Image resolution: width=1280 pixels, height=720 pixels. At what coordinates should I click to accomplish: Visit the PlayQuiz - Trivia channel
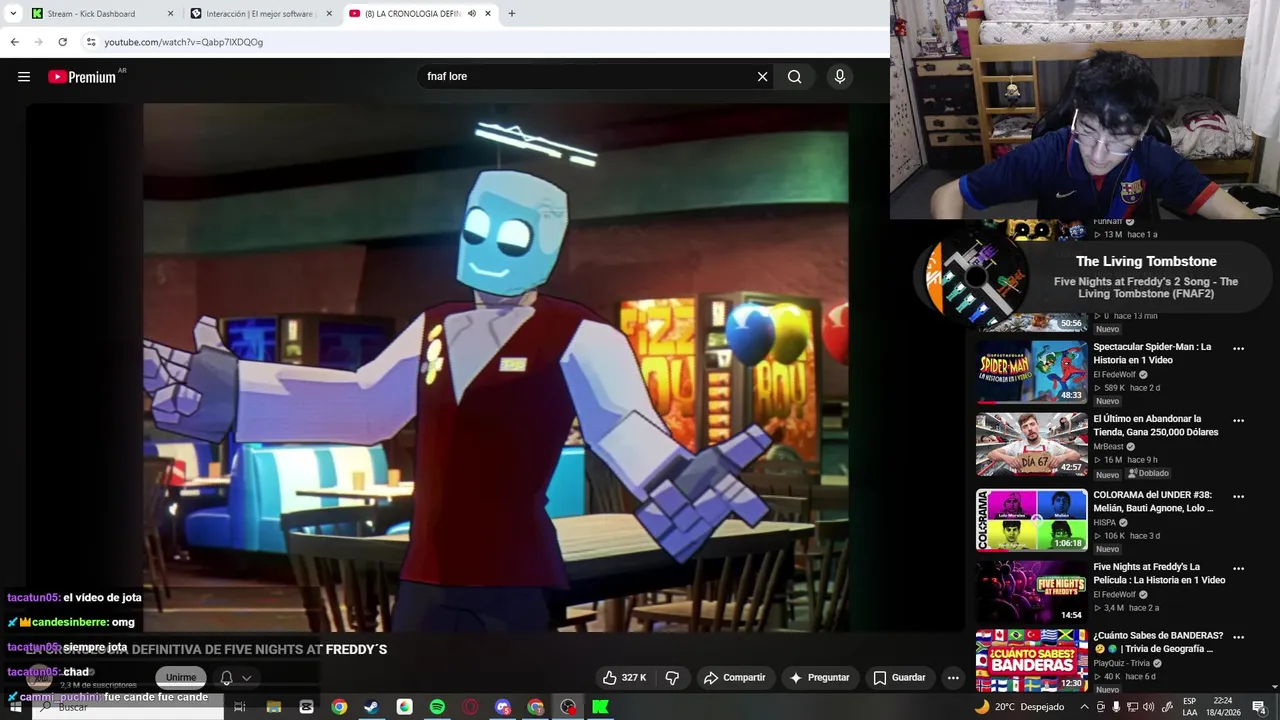tap(1120, 663)
